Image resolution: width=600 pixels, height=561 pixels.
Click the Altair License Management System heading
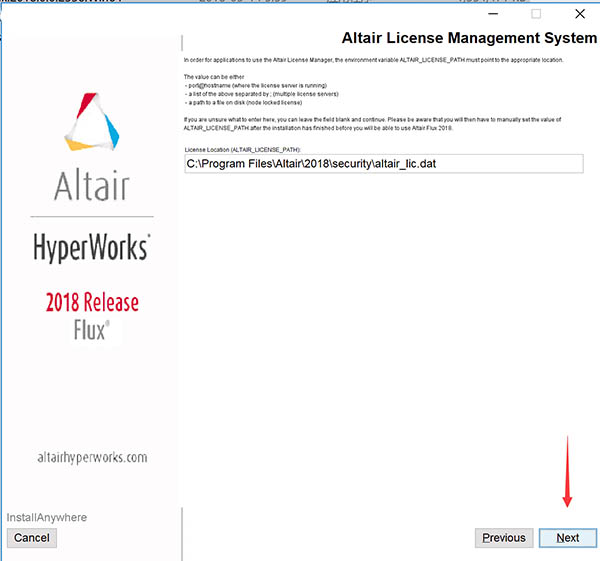(469, 38)
